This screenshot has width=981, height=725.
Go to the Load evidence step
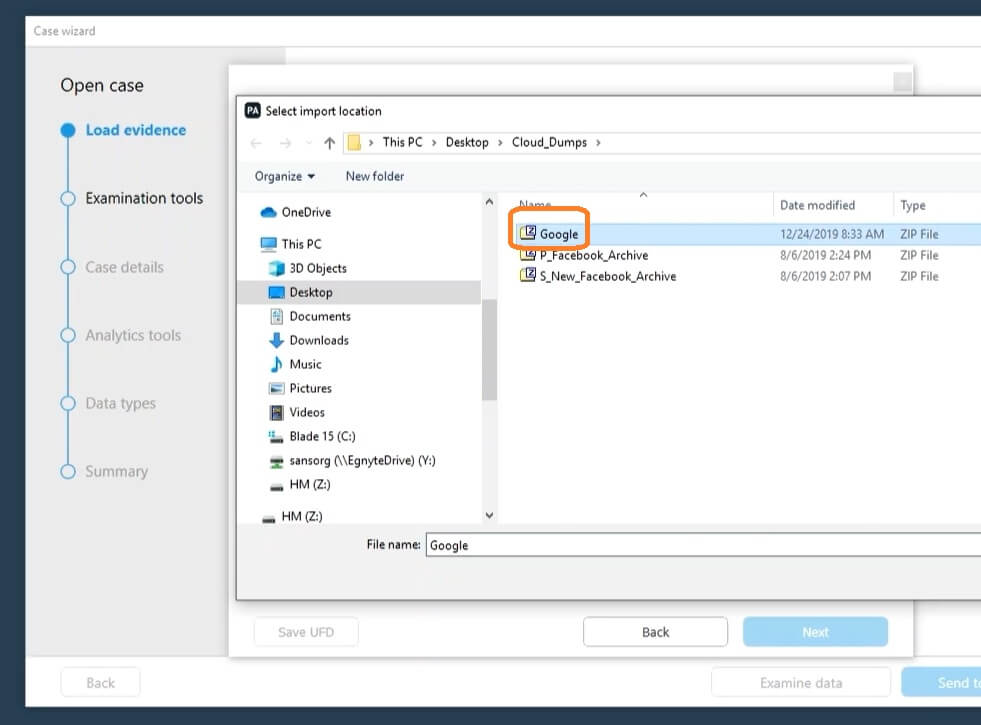135,130
